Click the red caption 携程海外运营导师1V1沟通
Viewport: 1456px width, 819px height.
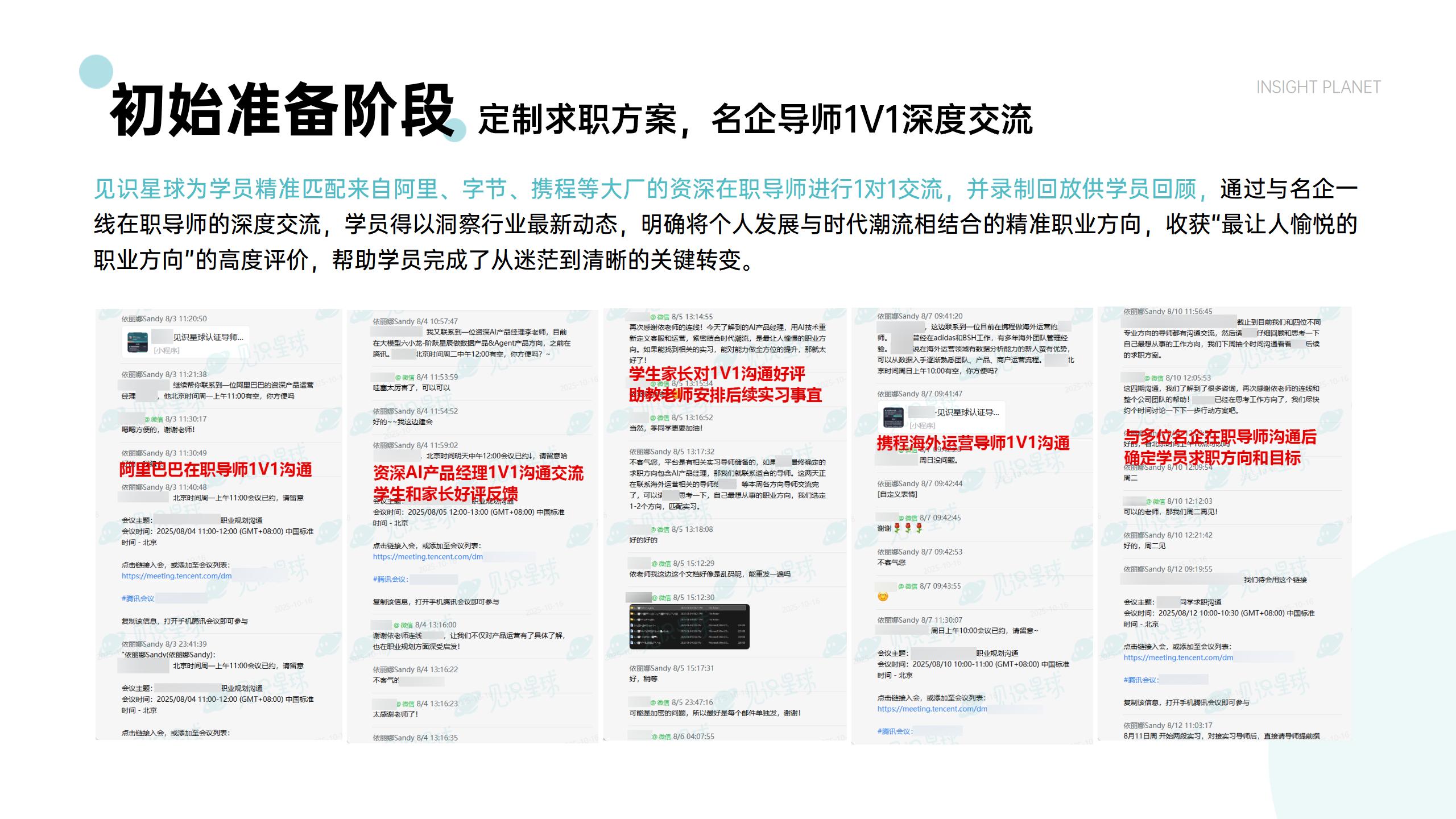click(x=973, y=442)
